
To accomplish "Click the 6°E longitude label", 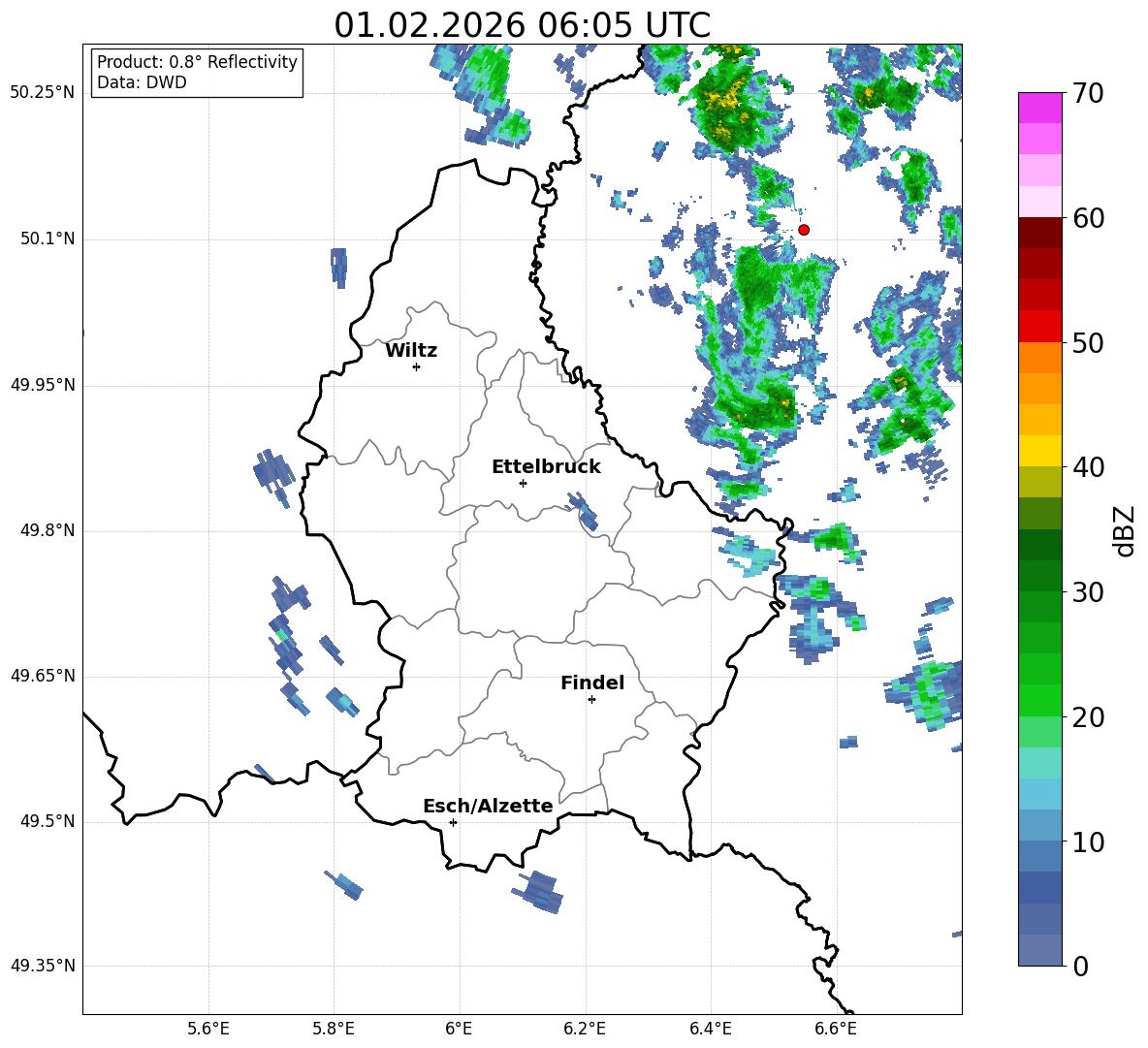I will pos(459,1029).
